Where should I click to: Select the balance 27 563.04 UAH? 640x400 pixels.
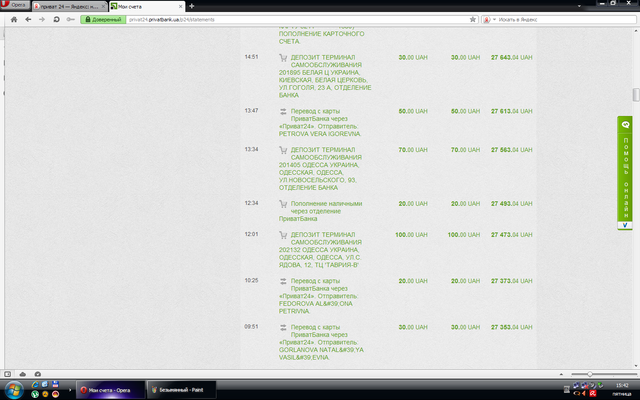(x=511, y=150)
